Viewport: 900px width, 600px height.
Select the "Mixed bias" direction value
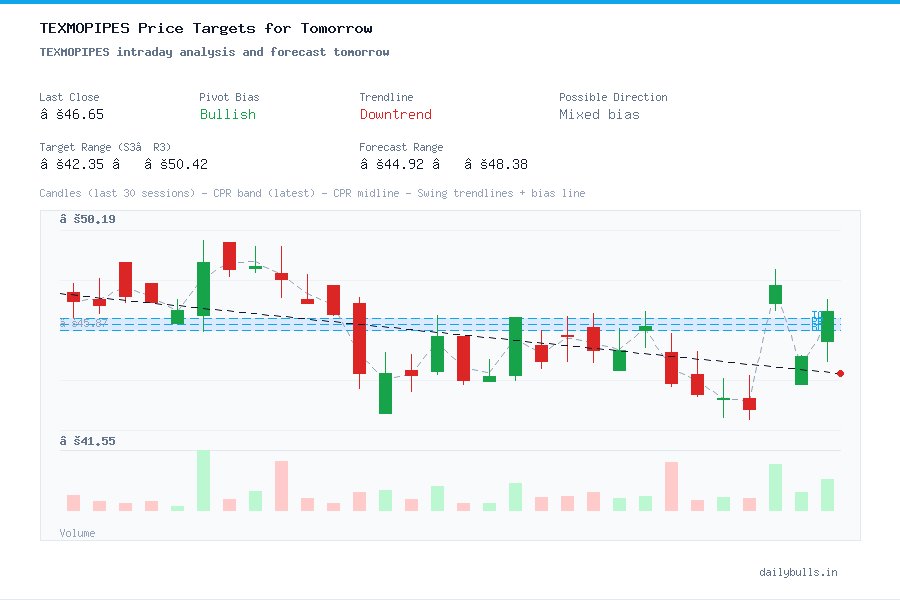(x=599, y=114)
